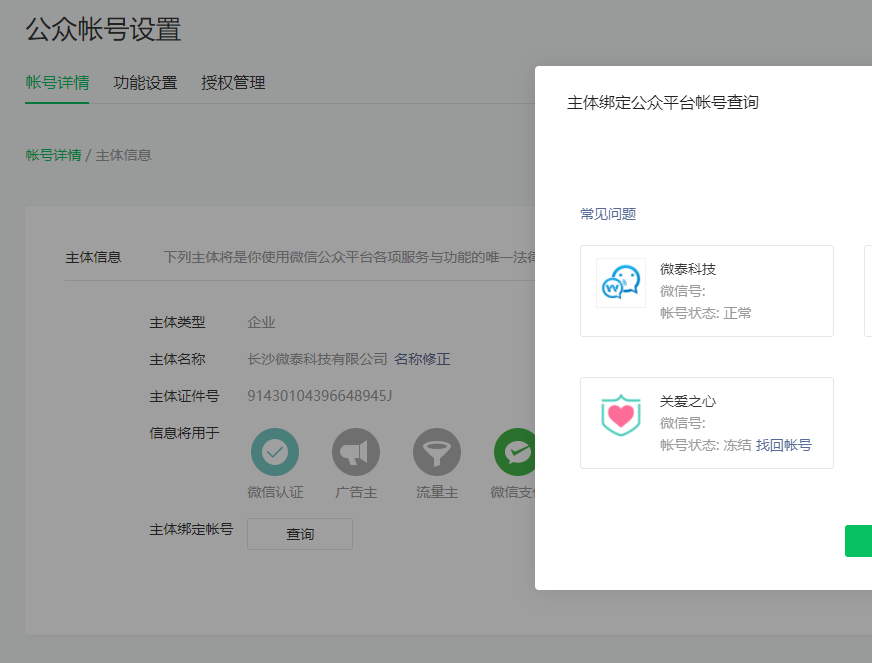The height and width of the screenshot is (663, 872).
Task: Click the 帐号状态: 正常 status text
Action: [705, 313]
